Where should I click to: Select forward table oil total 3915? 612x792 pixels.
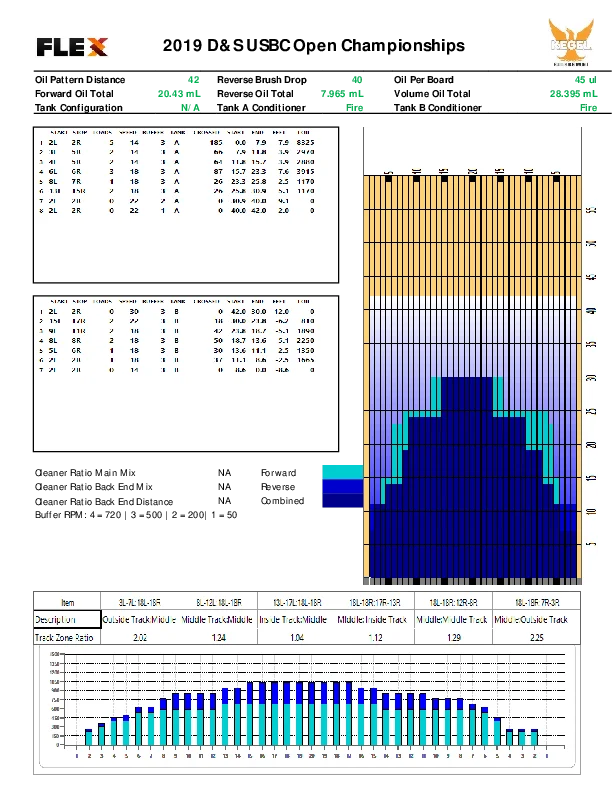305,172
